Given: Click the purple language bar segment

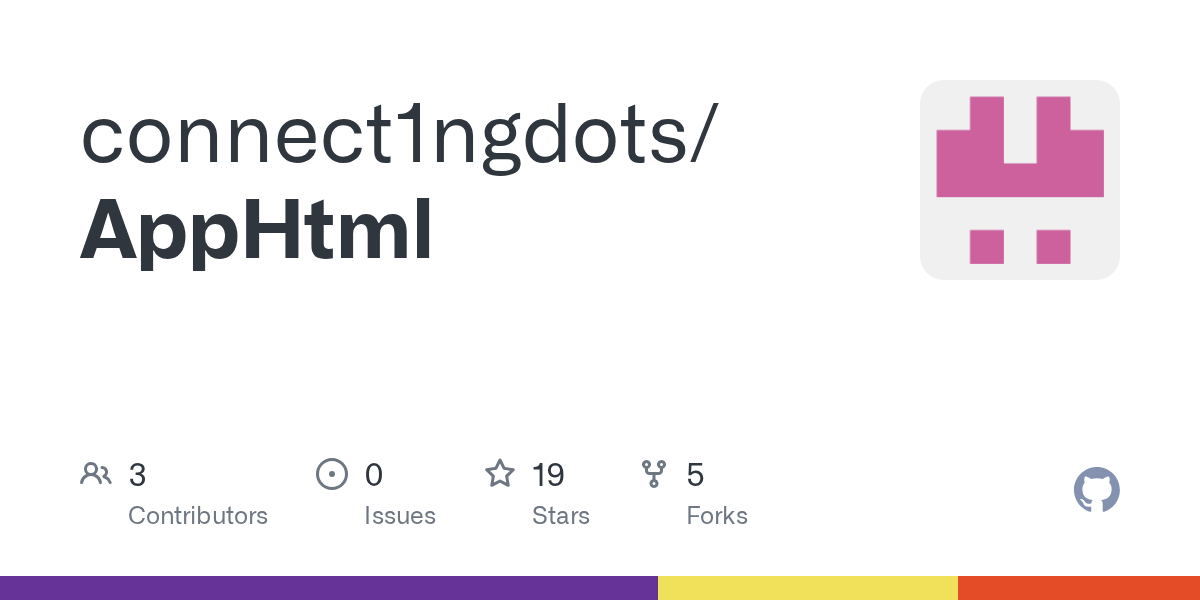Looking at the screenshot, I should pos(328,588).
